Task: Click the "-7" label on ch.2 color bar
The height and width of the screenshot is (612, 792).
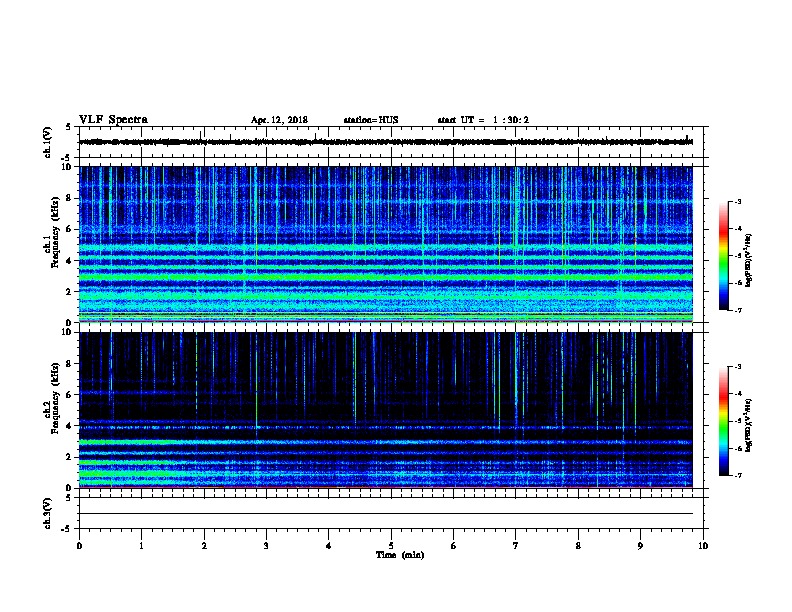Action: (737, 476)
